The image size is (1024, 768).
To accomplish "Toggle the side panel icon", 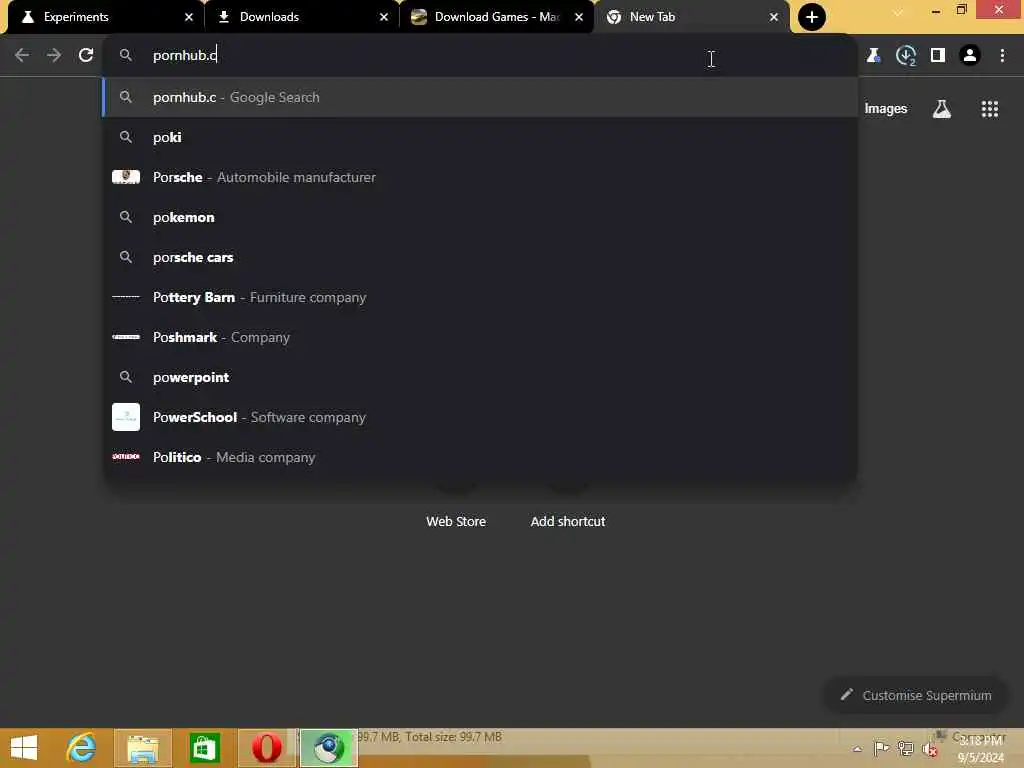I will click(x=938, y=56).
